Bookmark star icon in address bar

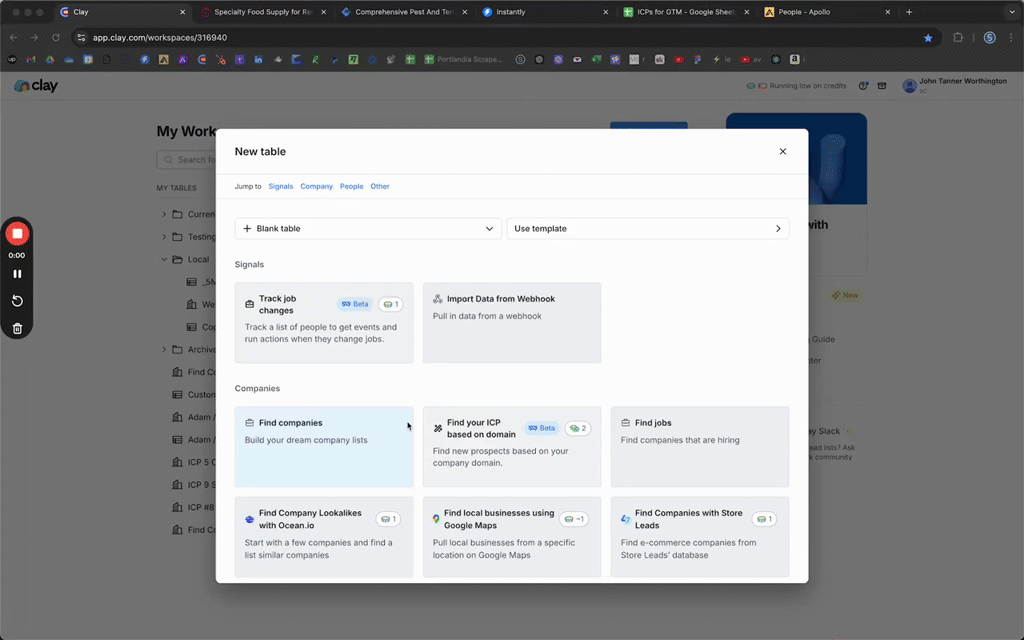click(928, 38)
